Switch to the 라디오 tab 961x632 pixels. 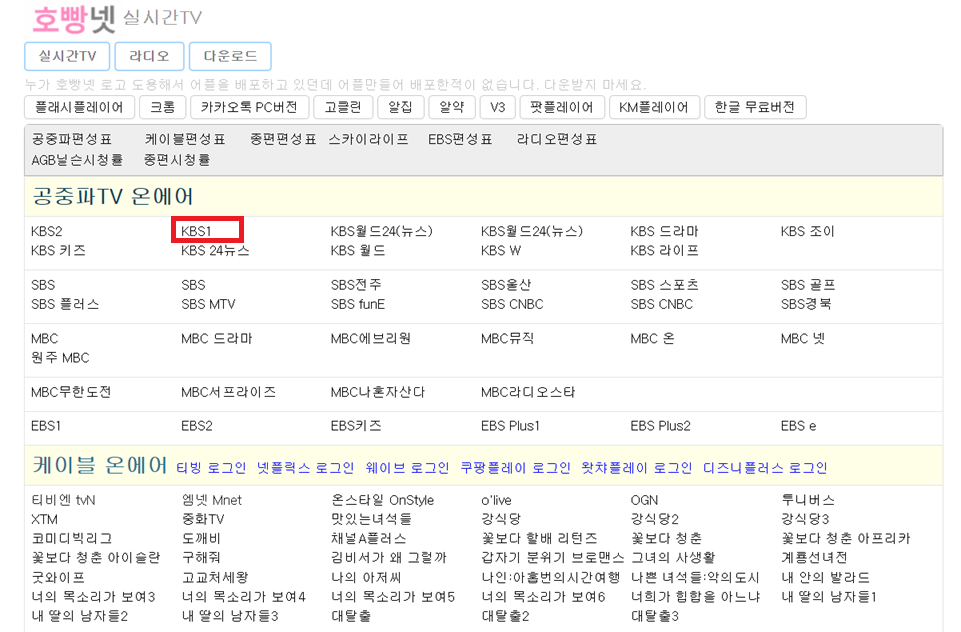coord(147,57)
